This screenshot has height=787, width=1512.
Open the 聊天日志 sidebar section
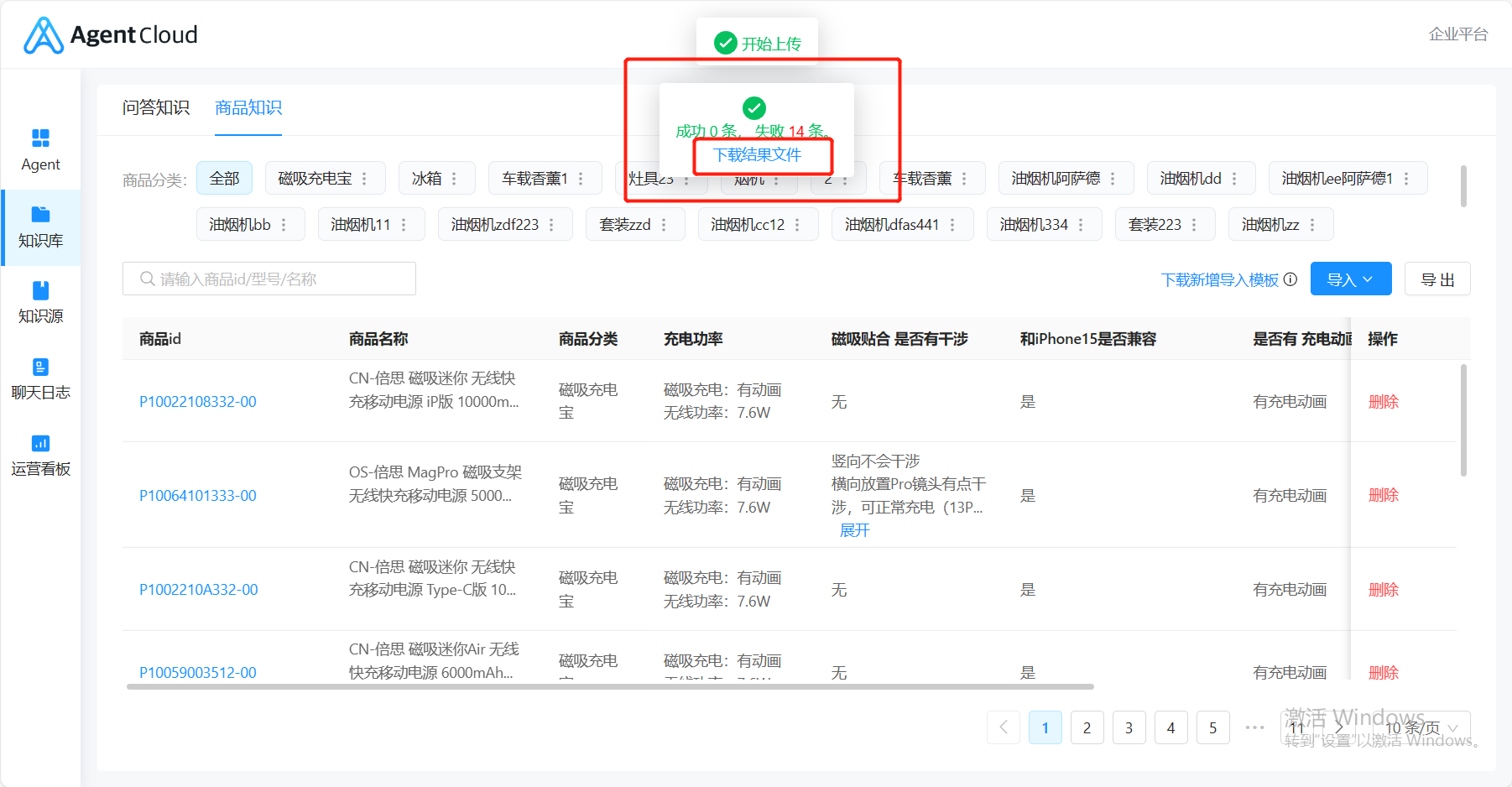pos(40,379)
